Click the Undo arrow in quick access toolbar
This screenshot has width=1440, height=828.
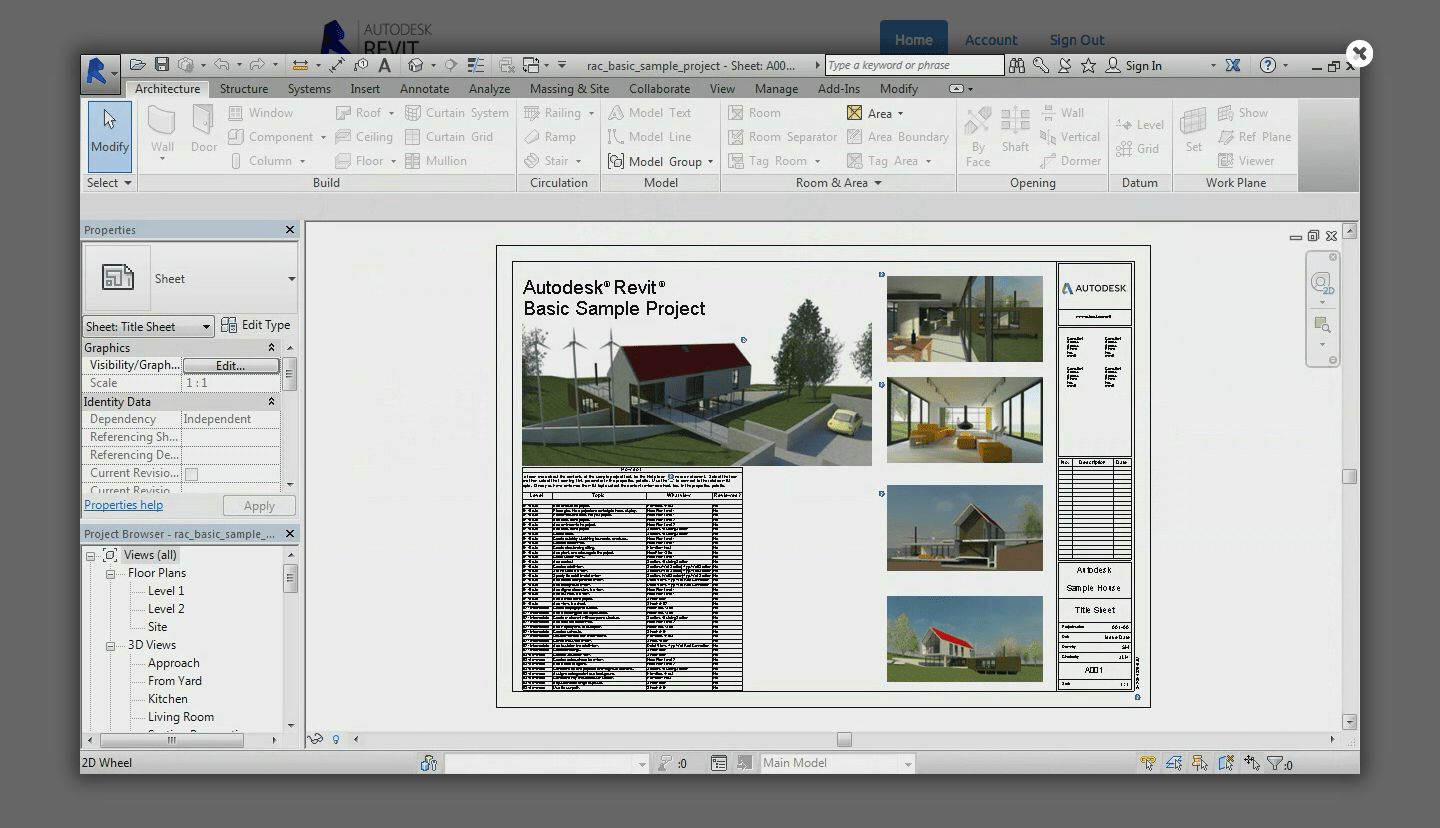221,65
